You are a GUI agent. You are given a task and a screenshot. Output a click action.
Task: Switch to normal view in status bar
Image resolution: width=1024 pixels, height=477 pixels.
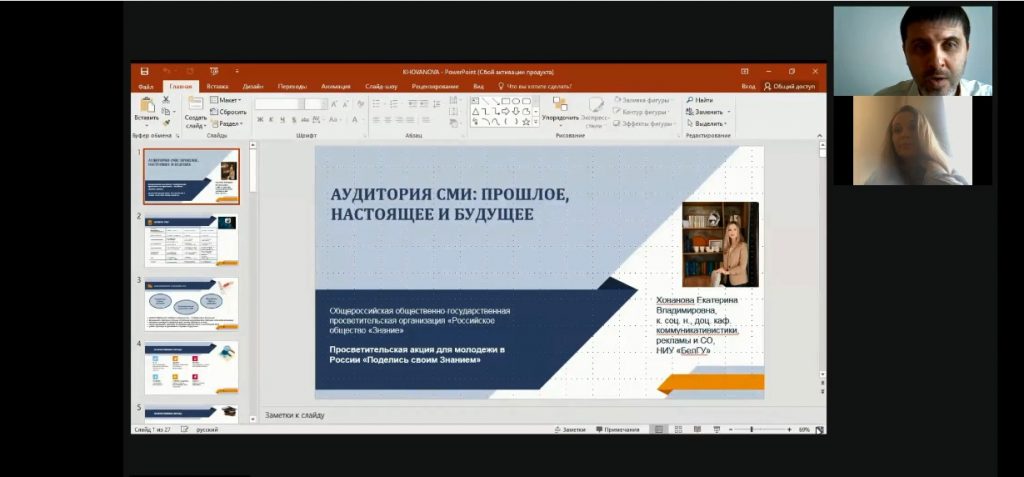[660, 429]
